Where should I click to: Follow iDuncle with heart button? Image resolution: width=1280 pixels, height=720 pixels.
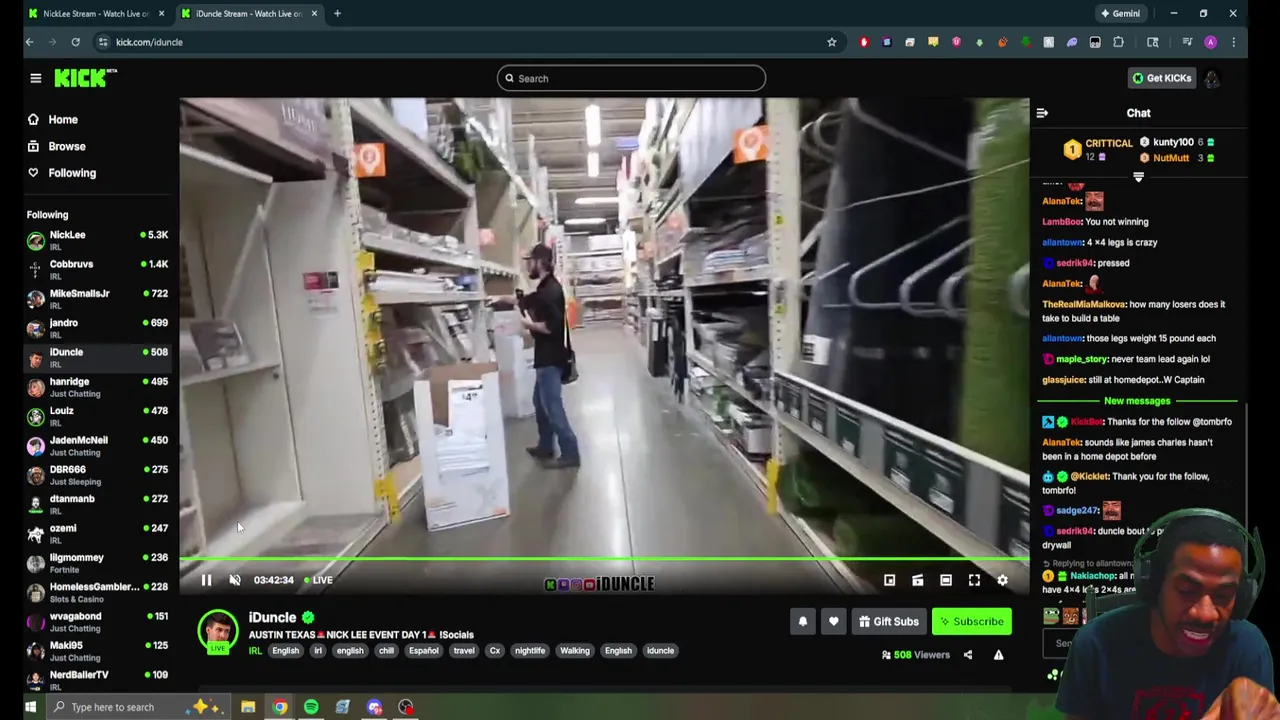[833, 622]
